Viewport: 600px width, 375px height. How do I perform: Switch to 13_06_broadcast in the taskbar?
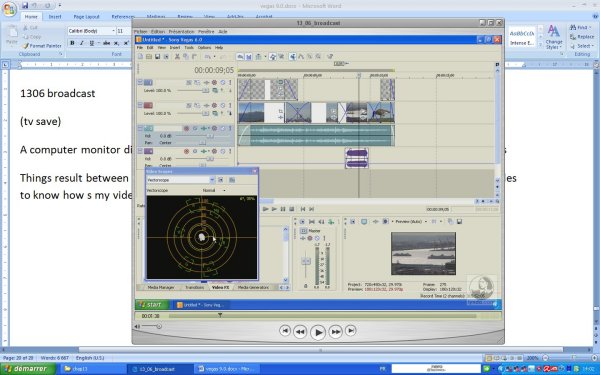click(x=160, y=369)
